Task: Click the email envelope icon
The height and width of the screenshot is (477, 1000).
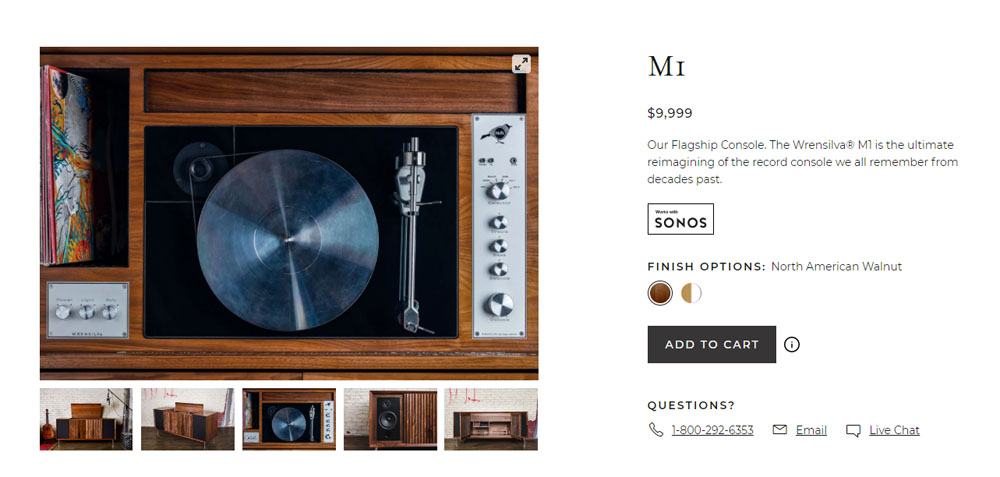Action: (x=780, y=430)
